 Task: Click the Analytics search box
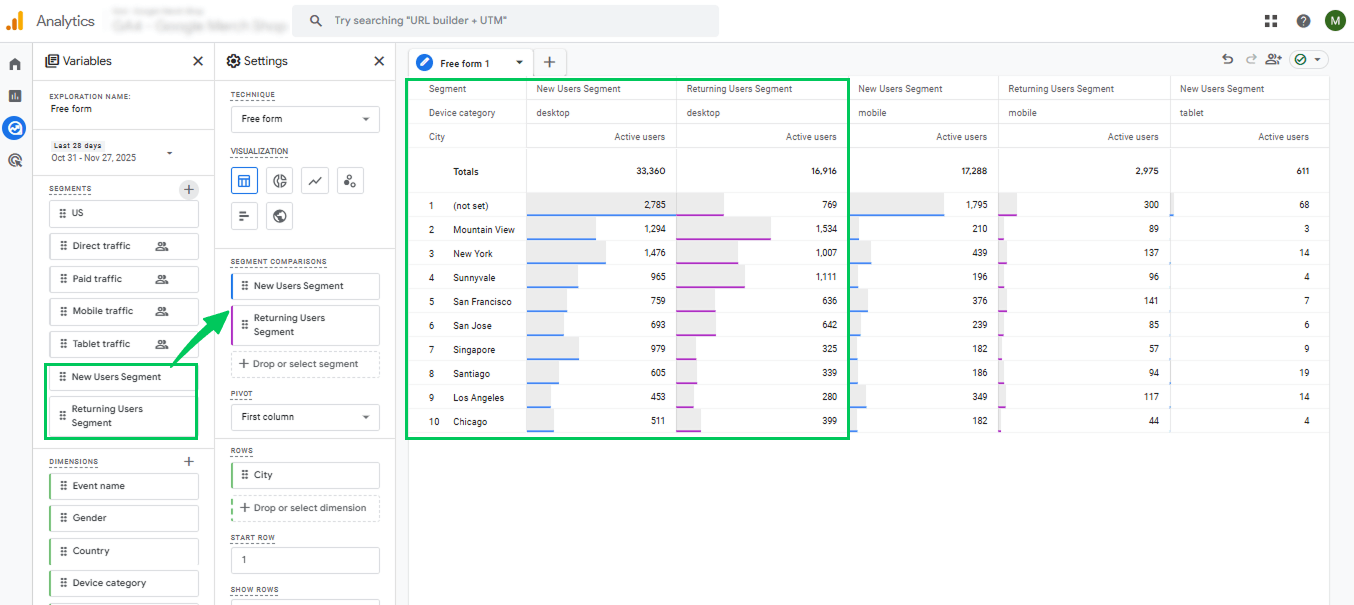[x=505, y=20]
